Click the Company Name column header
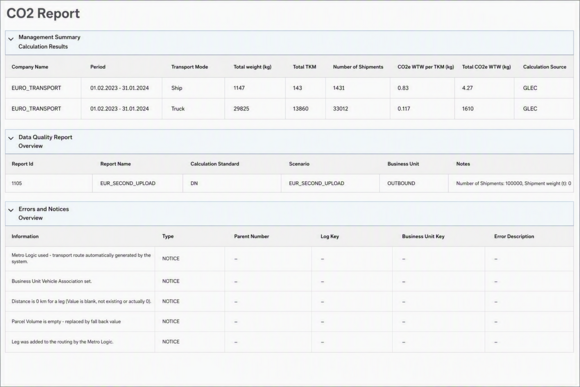Image resolution: width=580 pixels, height=387 pixels. click(30, 67)
